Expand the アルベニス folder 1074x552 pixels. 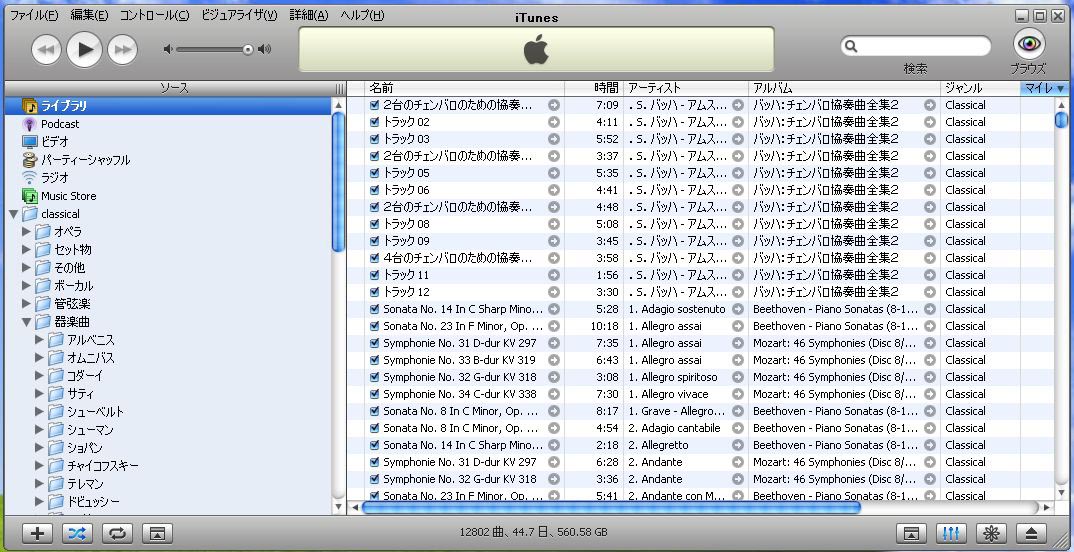point(39,340)
